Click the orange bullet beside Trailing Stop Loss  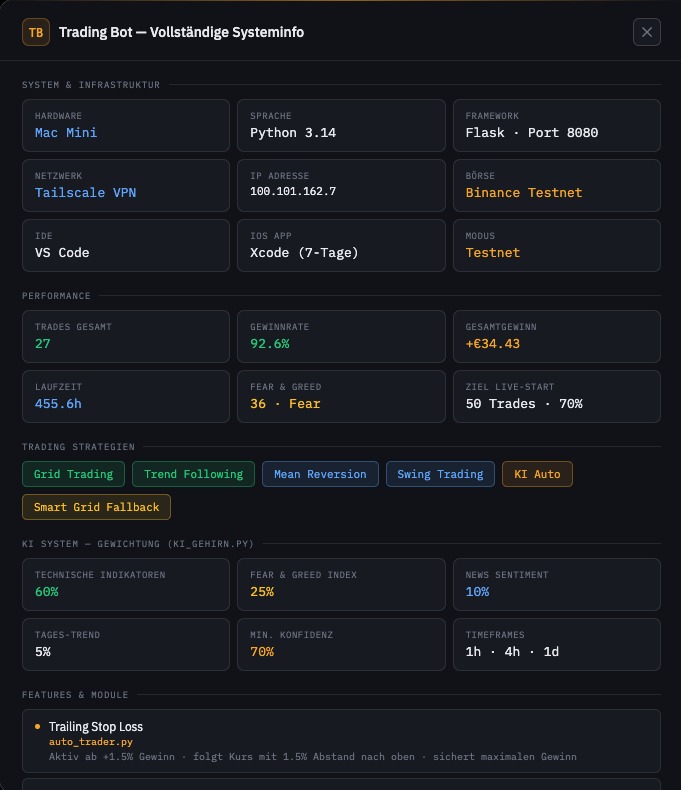pyautogui.click(x=37, y=727)
